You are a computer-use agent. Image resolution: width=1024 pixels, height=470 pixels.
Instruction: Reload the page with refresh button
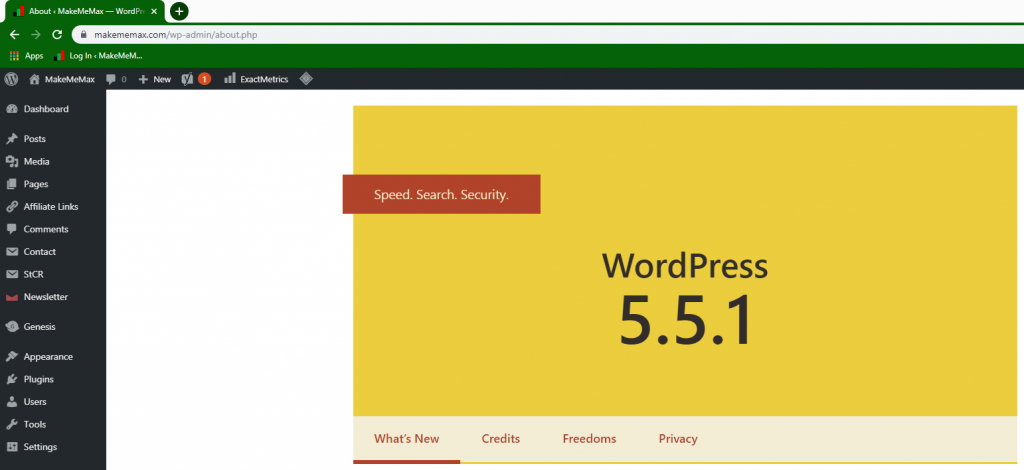(57, 35)
